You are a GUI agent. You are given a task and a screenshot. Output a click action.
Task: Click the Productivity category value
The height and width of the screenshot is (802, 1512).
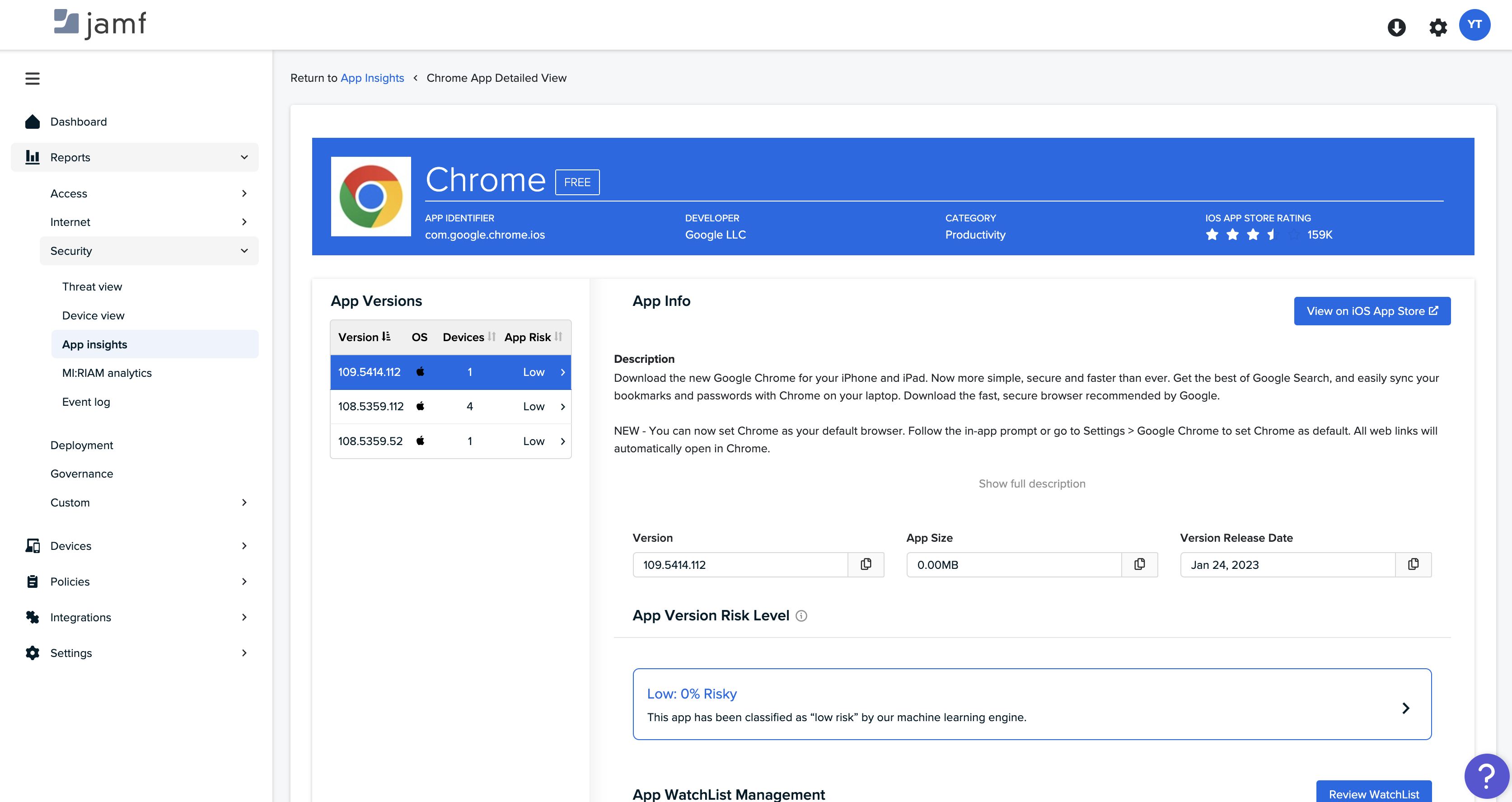pyautogui.click(x=975, y=234)
